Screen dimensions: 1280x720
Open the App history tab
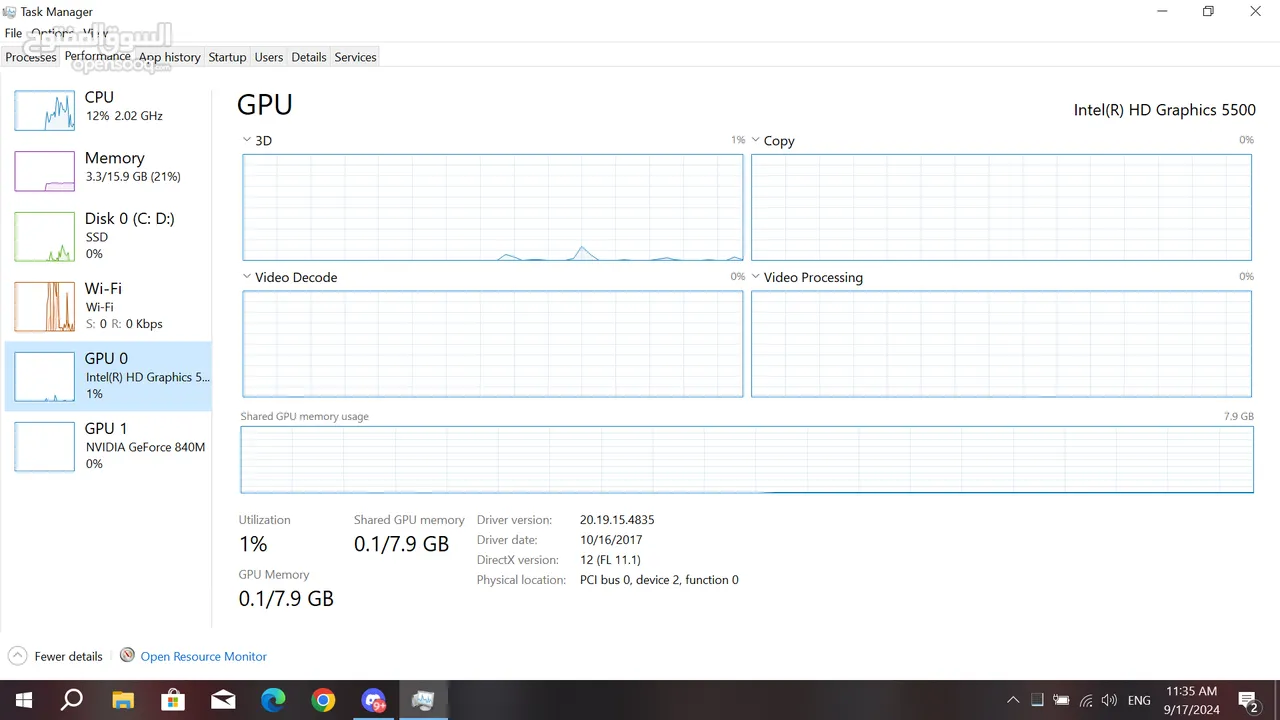[170, 57]
